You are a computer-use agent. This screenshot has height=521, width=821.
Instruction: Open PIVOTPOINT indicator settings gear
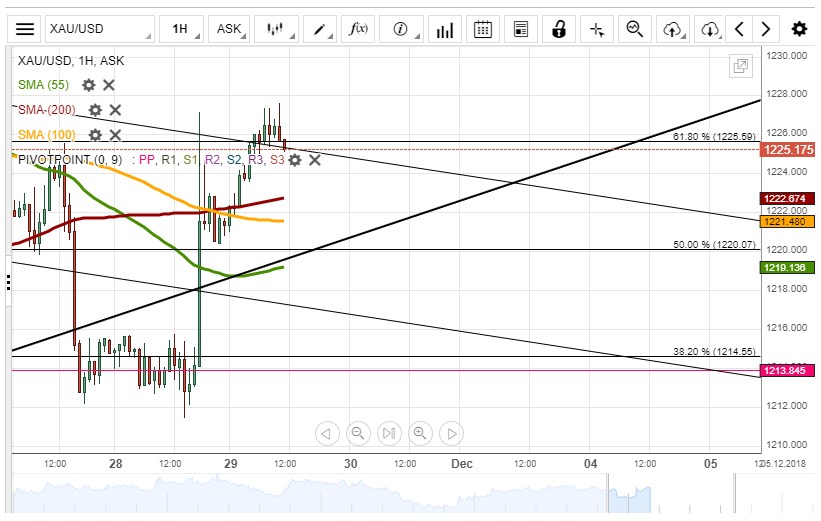(295, 160)
